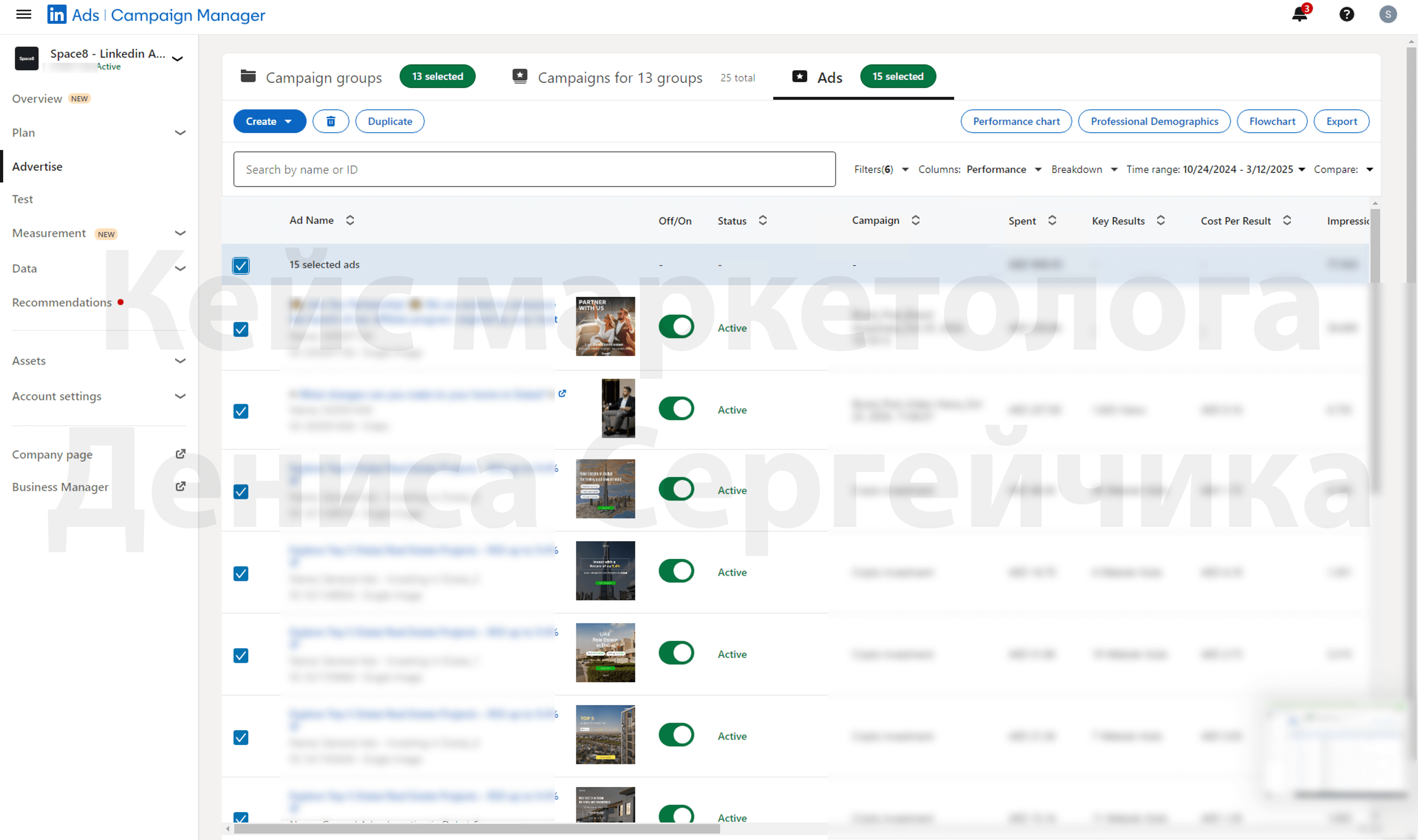
Task: Expand the account switcher chevron
Action: click(177, 58)
